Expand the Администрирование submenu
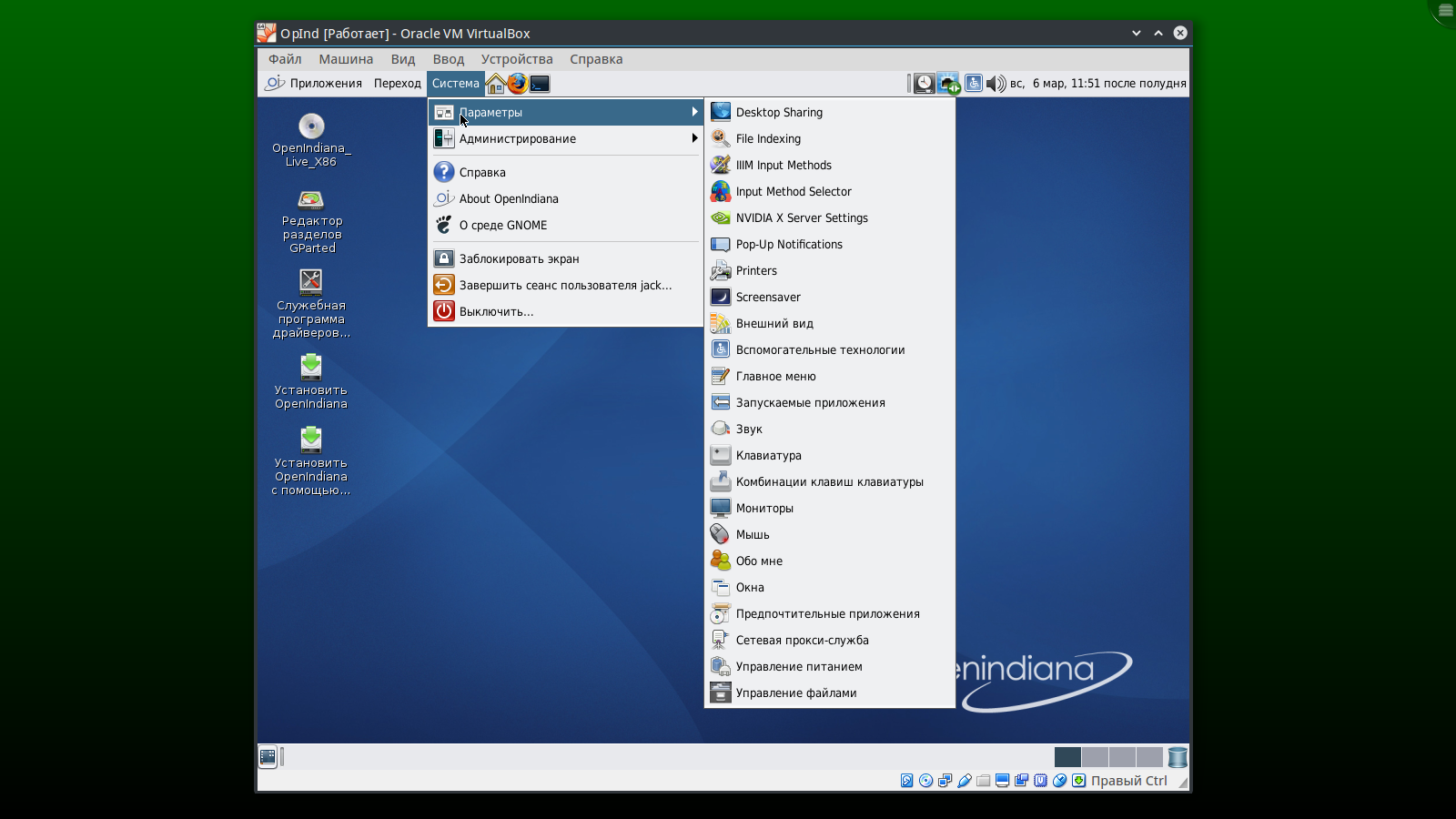The width and height of the screenshot is (1456, 819). [566, 138]
